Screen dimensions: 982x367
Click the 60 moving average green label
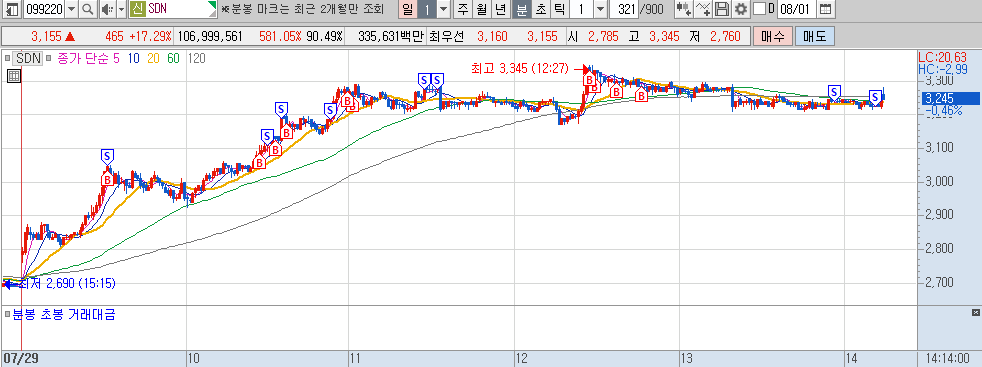click(x=173, y=59)
